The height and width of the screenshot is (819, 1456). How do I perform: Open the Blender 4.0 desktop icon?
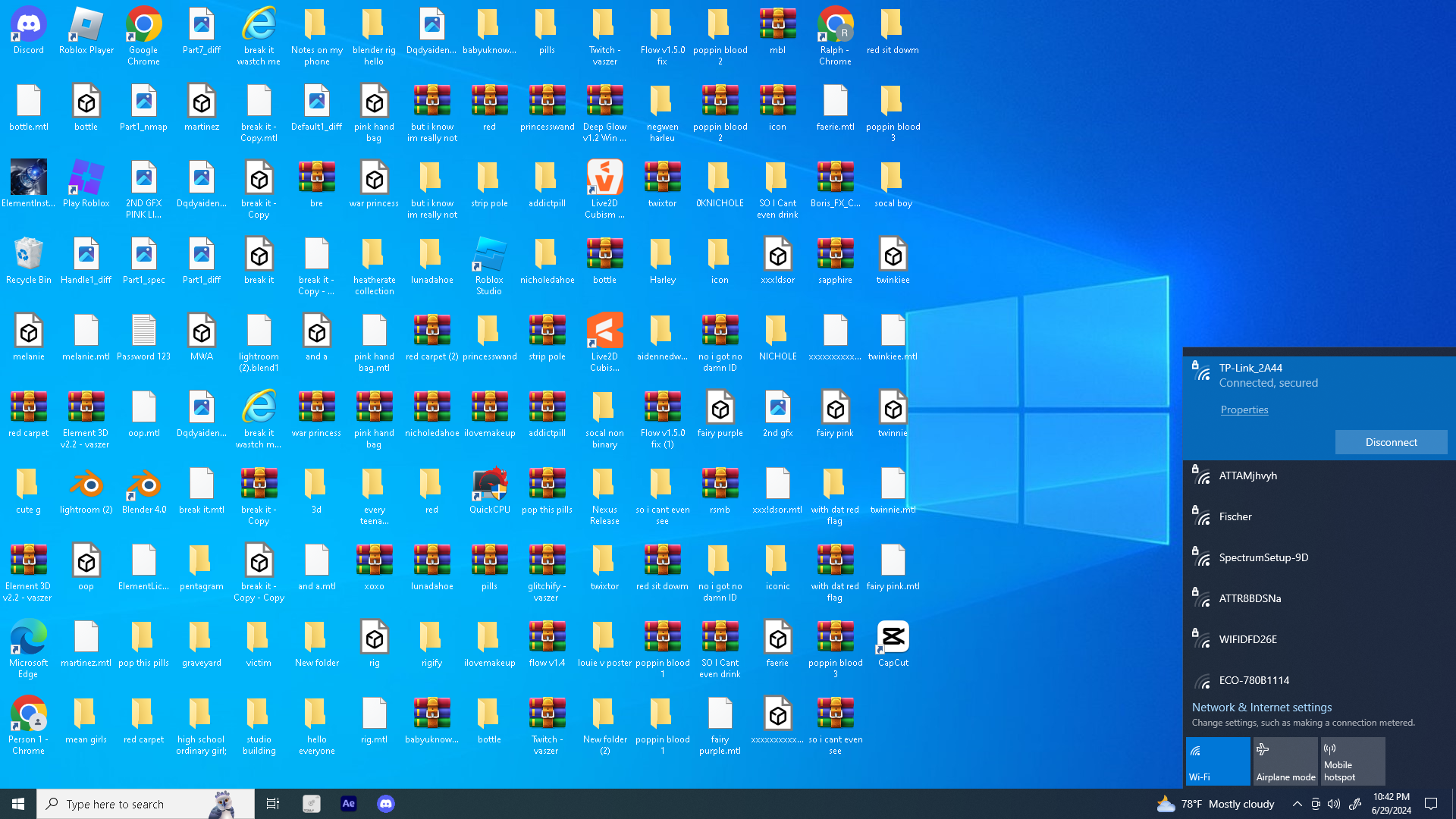(144, 492)
